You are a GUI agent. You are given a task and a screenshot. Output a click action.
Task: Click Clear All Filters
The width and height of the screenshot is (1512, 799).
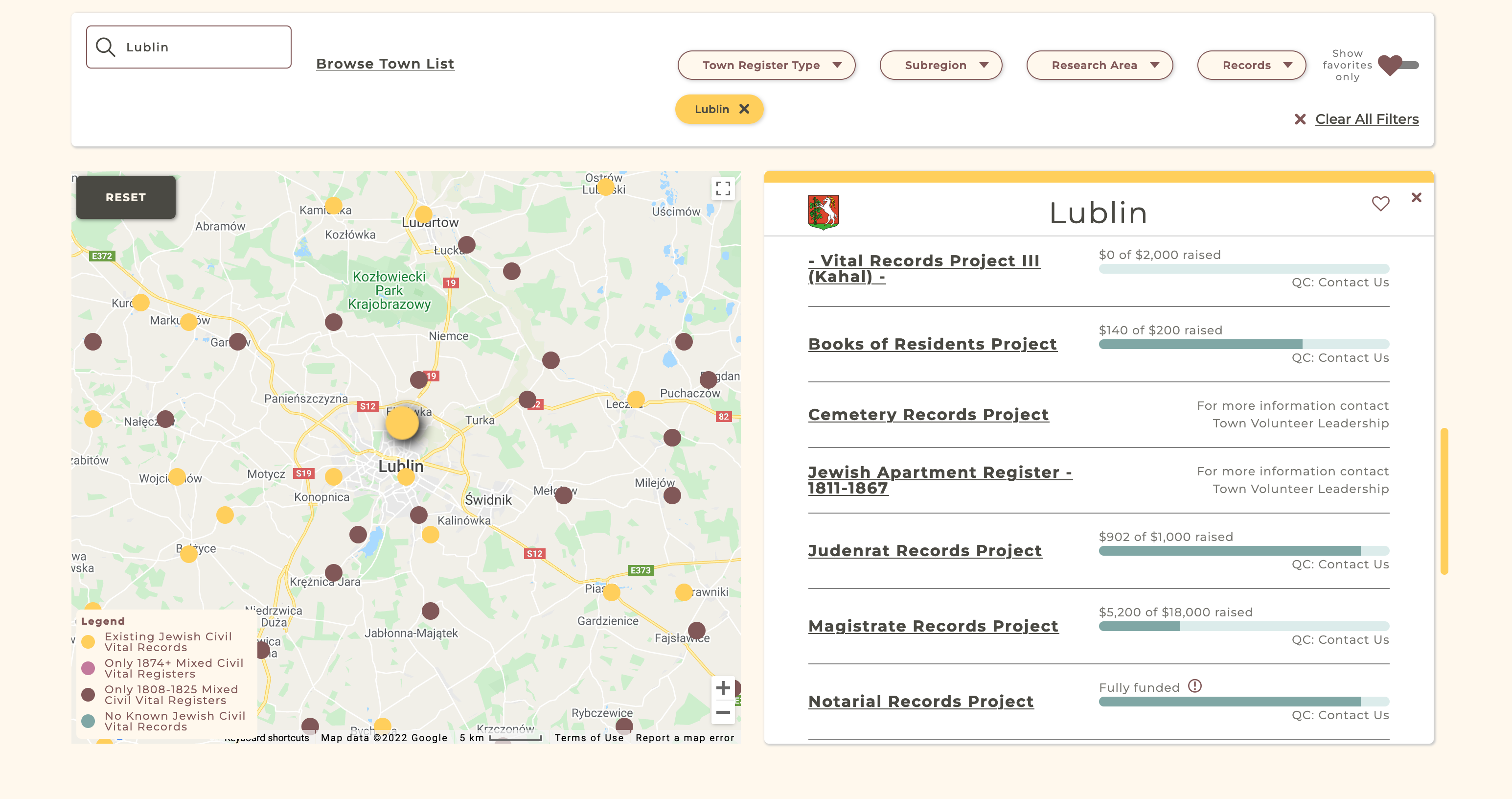1367,119
